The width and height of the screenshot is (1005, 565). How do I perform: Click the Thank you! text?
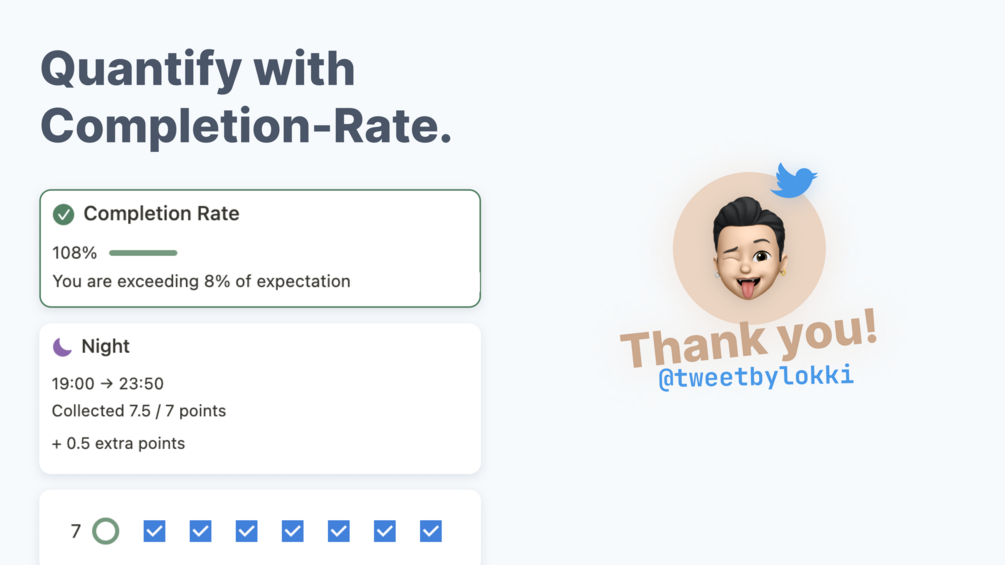[749, 338]
